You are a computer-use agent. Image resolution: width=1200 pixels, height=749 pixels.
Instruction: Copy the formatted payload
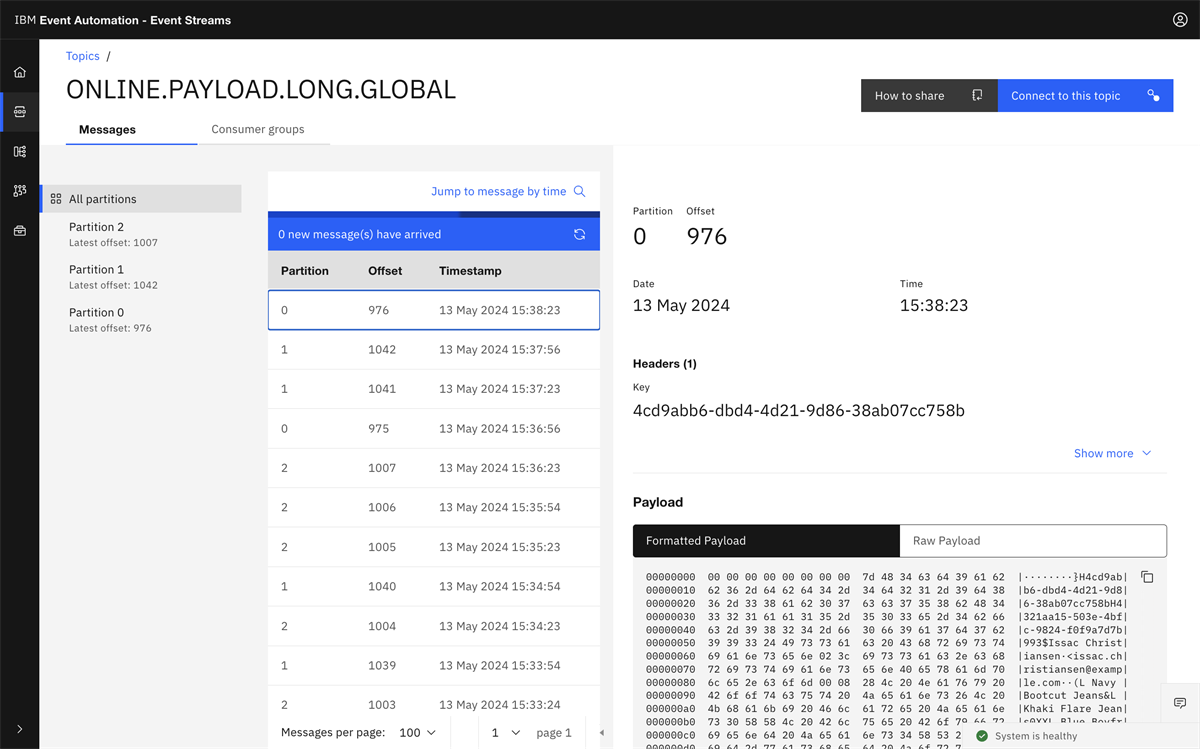[1147, 577]
